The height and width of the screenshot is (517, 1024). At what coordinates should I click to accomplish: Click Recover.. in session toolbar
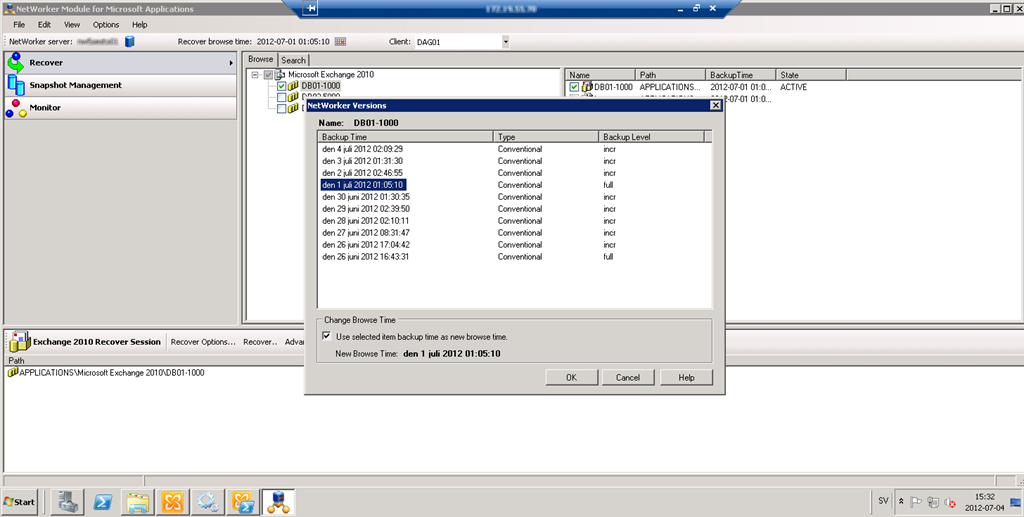click(260, 342)
